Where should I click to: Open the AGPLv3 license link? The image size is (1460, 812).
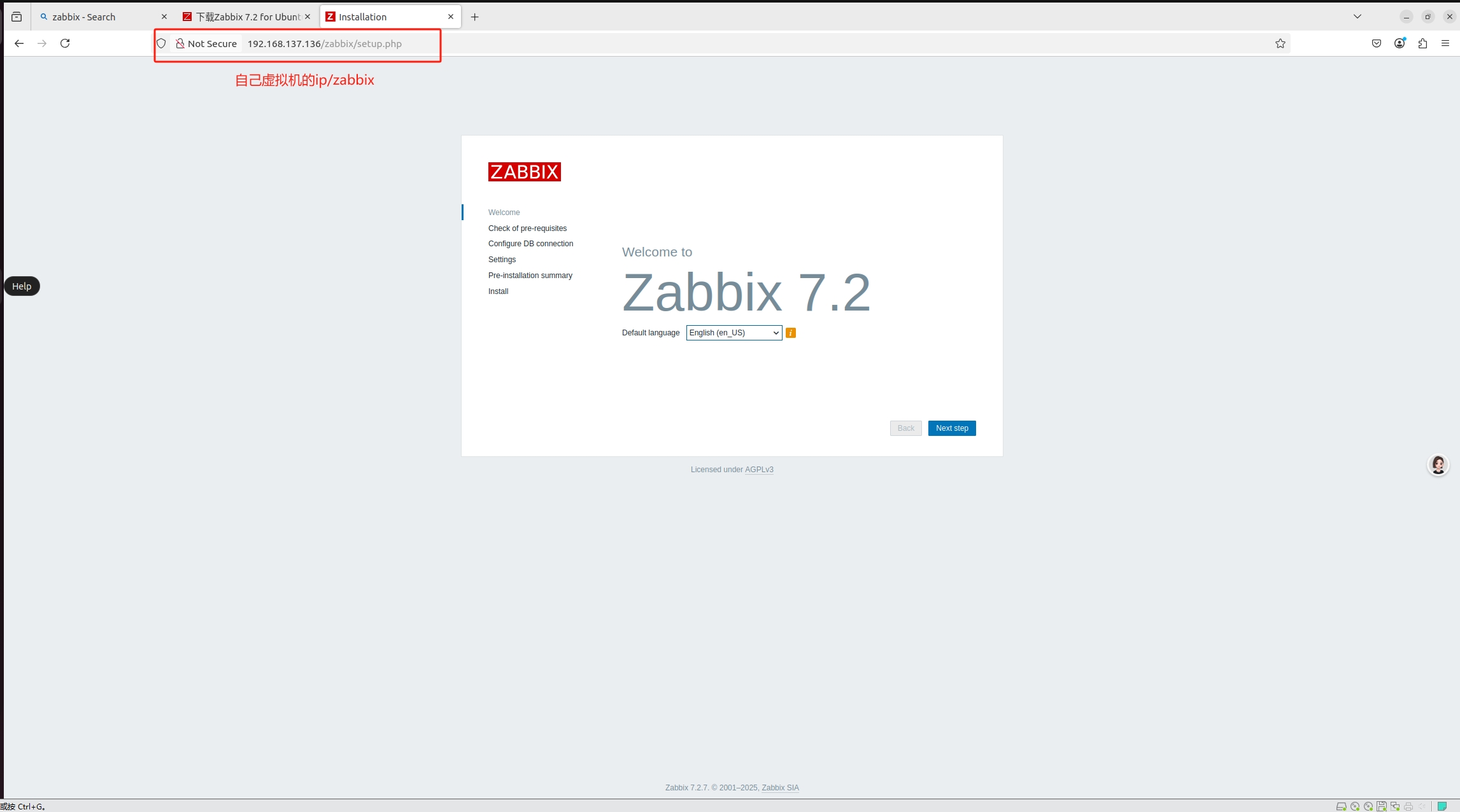tap(758, 470)
